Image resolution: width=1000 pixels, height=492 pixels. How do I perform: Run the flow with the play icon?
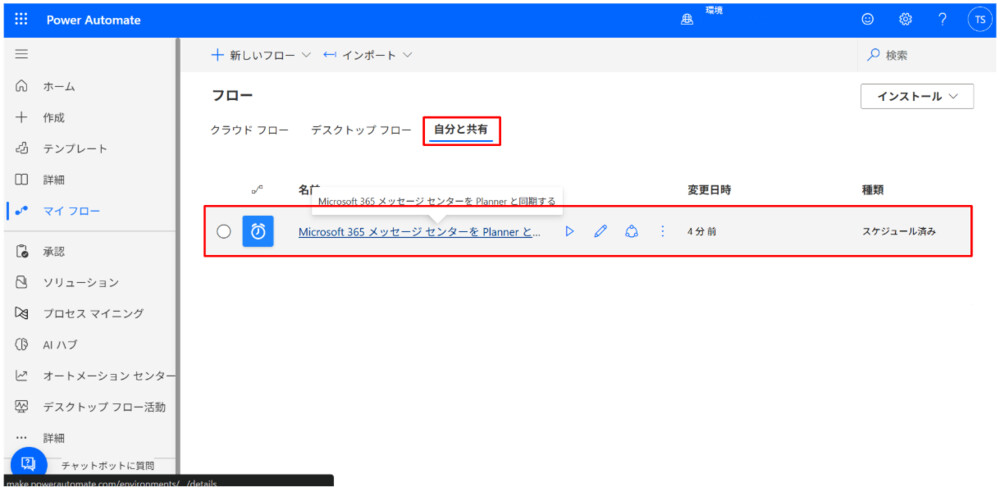pos(570,232)
